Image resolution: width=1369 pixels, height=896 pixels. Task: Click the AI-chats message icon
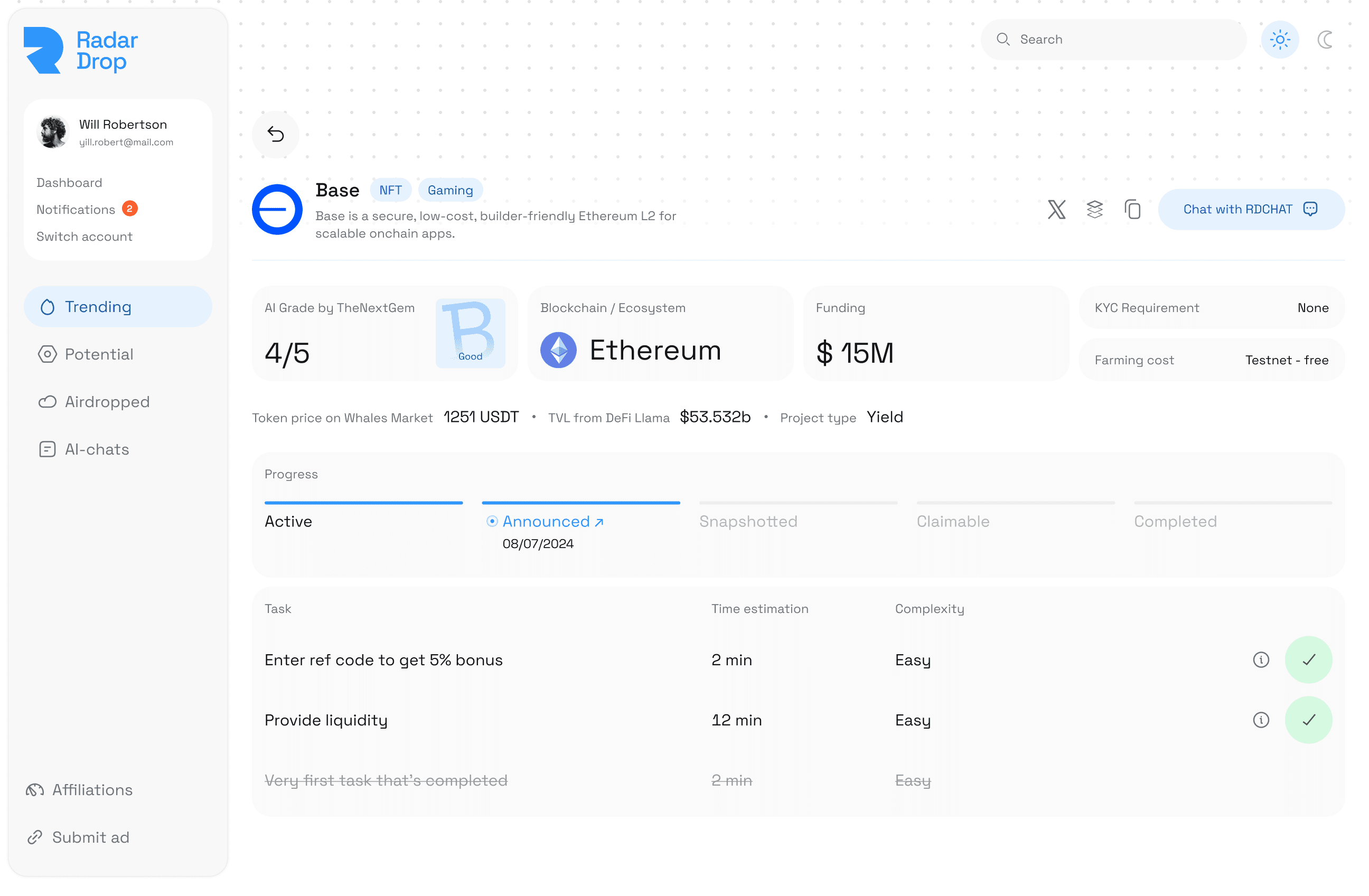(47, 450)
